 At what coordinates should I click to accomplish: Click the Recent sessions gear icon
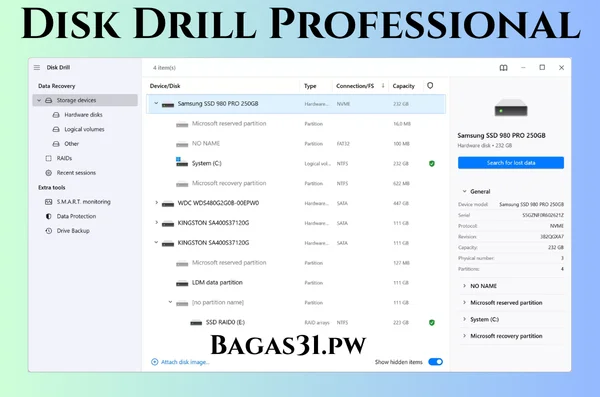pos(49,173)
